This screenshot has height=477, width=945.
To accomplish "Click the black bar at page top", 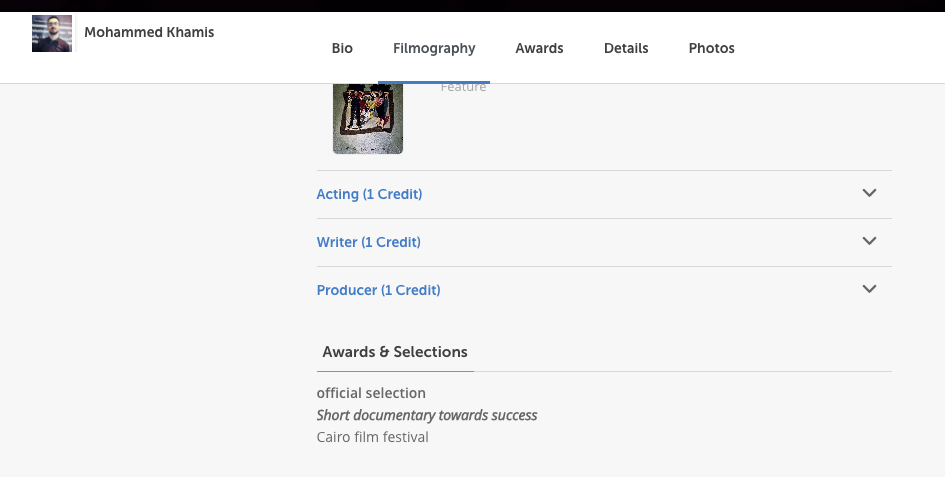I will pos(472,5).
